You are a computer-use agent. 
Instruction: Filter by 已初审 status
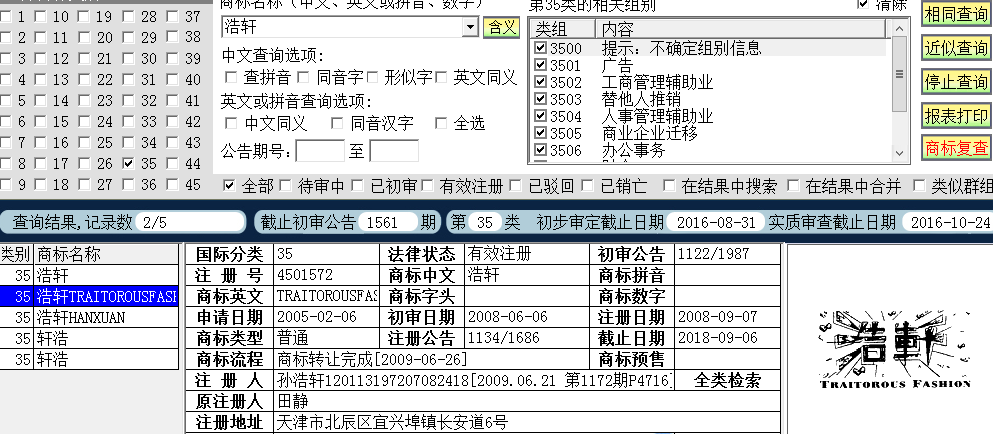point(358,186)
